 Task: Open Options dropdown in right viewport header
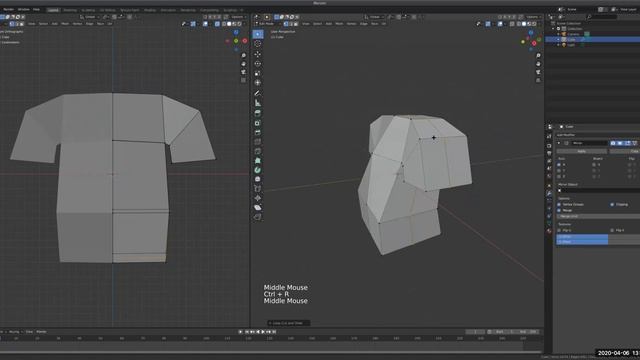(533, 17)
